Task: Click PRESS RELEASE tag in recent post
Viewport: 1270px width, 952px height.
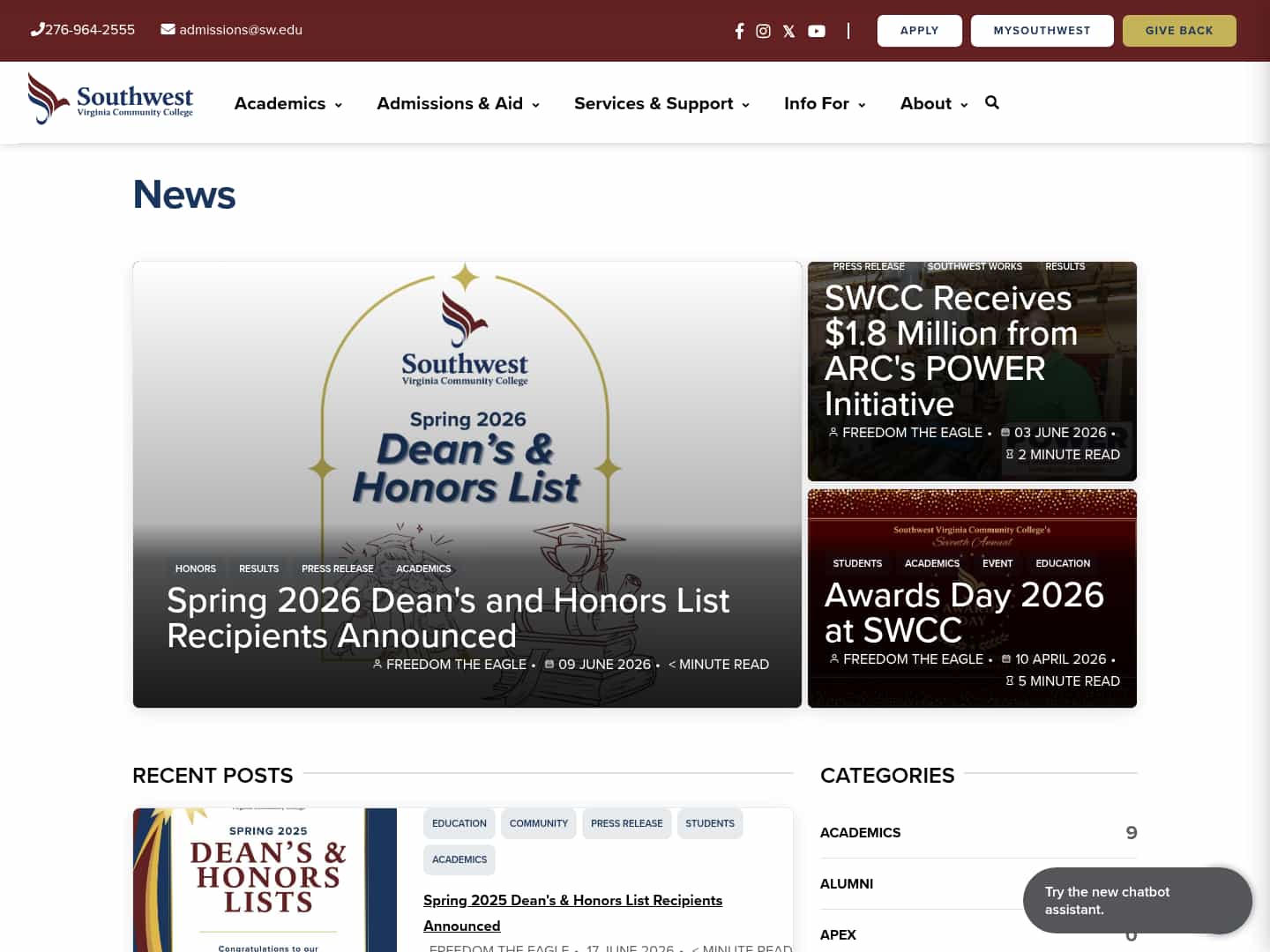Action: click(627, 823)
